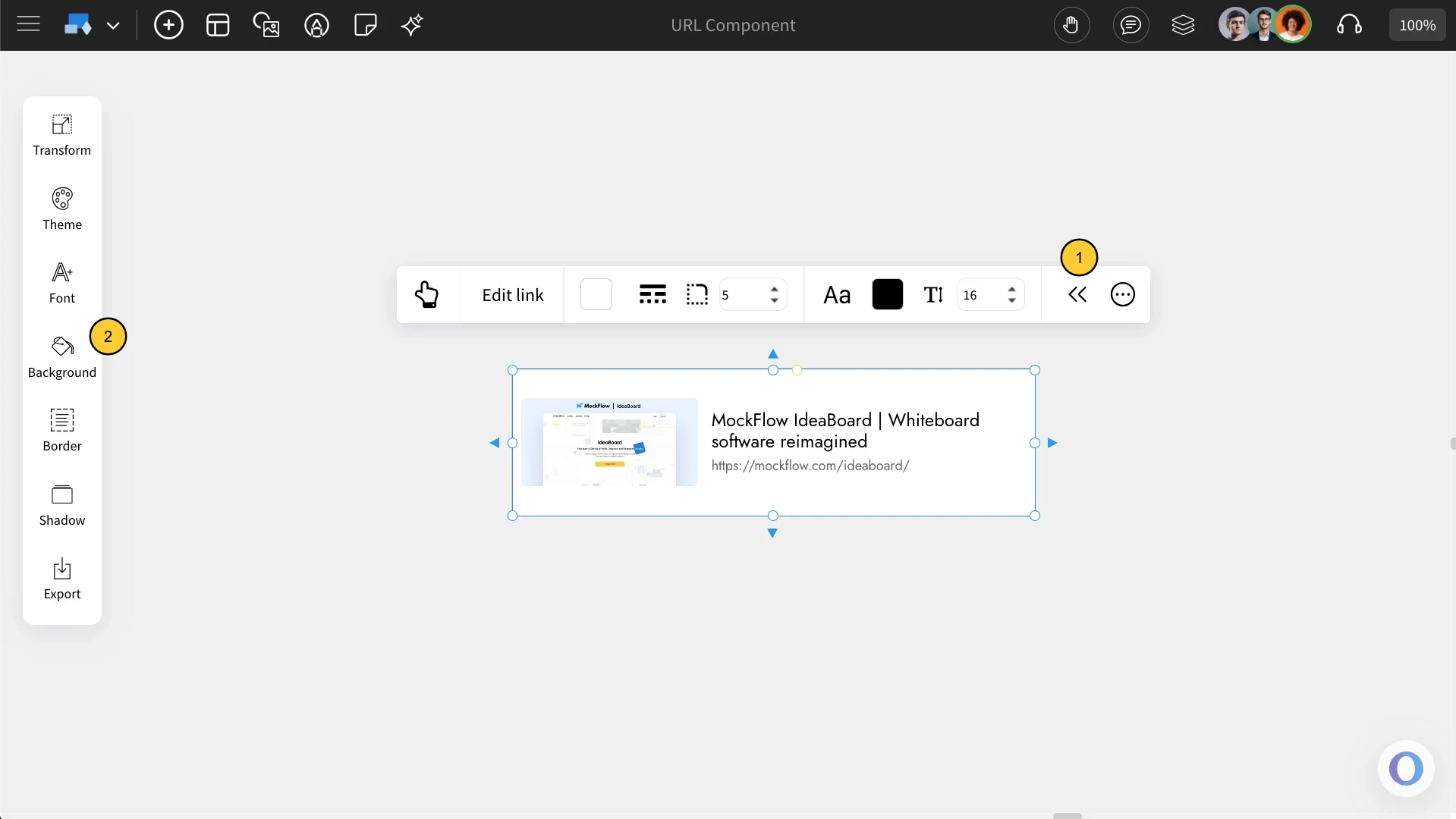Click the headphones audio call icon
The image size is (1456, 819).
1349,25
